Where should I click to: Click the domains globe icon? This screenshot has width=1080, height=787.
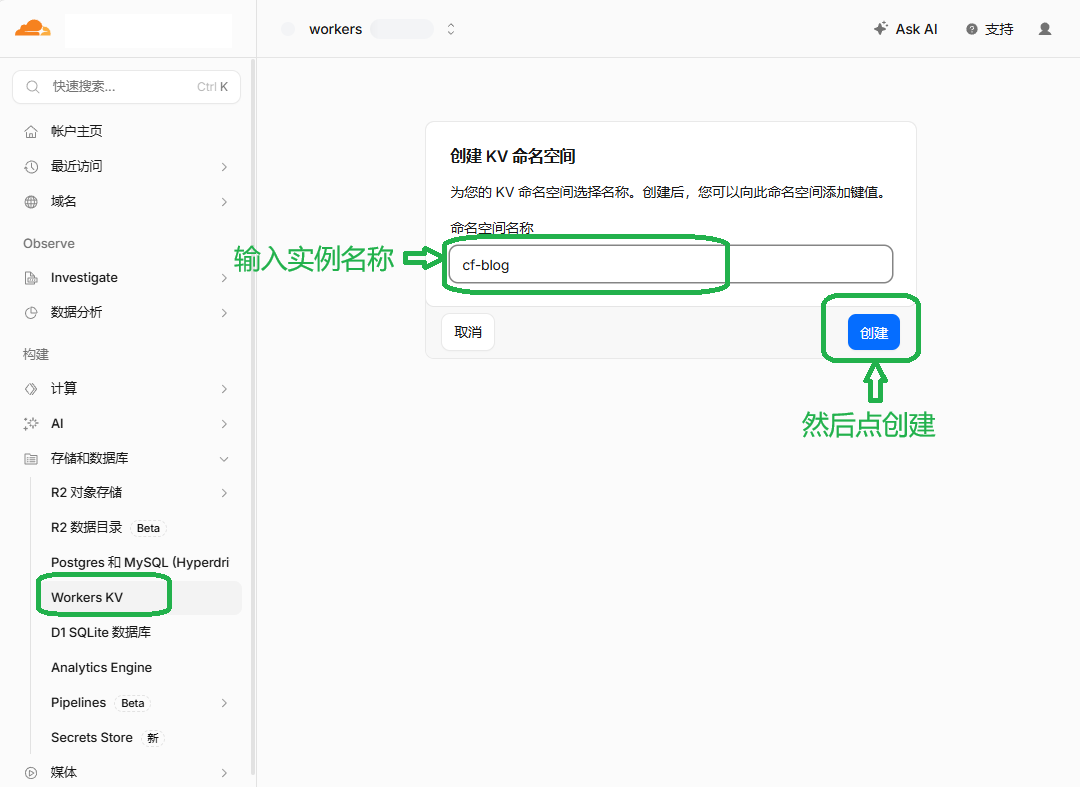coord(31,202)
